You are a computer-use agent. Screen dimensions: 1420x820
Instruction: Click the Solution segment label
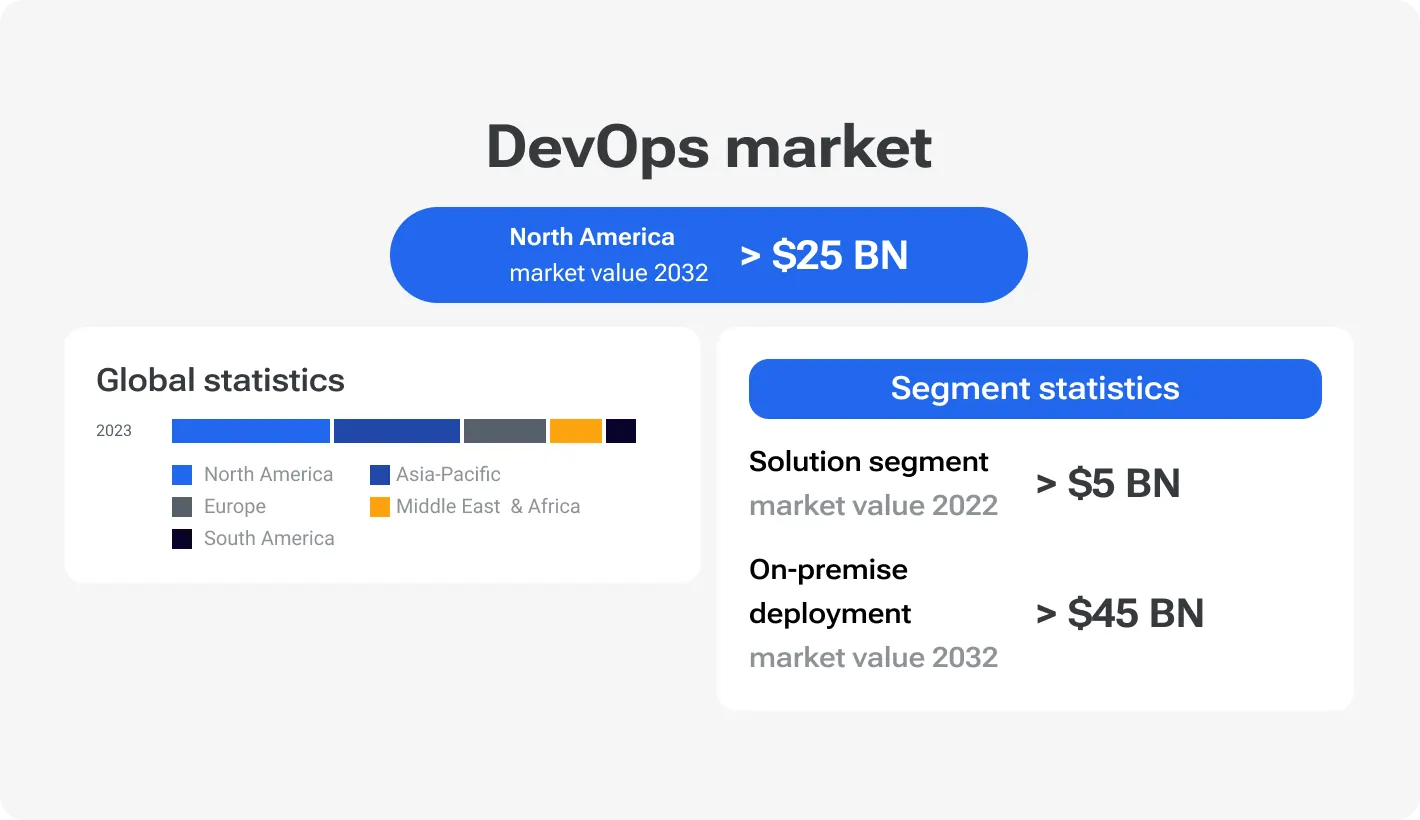pos(868,461)
